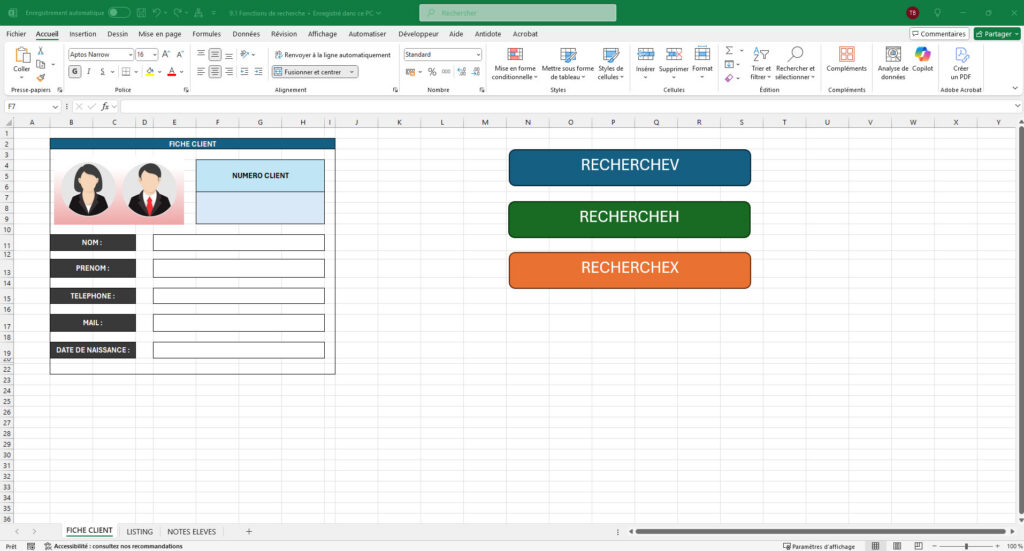Open the Mise en forme conditionnelle dropdown

[x=515, y=61]
